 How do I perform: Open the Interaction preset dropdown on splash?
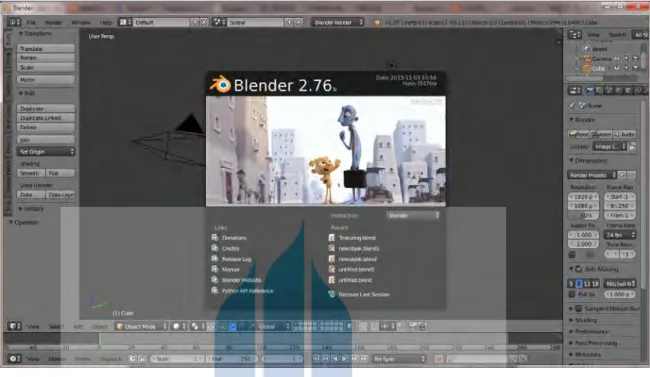413,215
